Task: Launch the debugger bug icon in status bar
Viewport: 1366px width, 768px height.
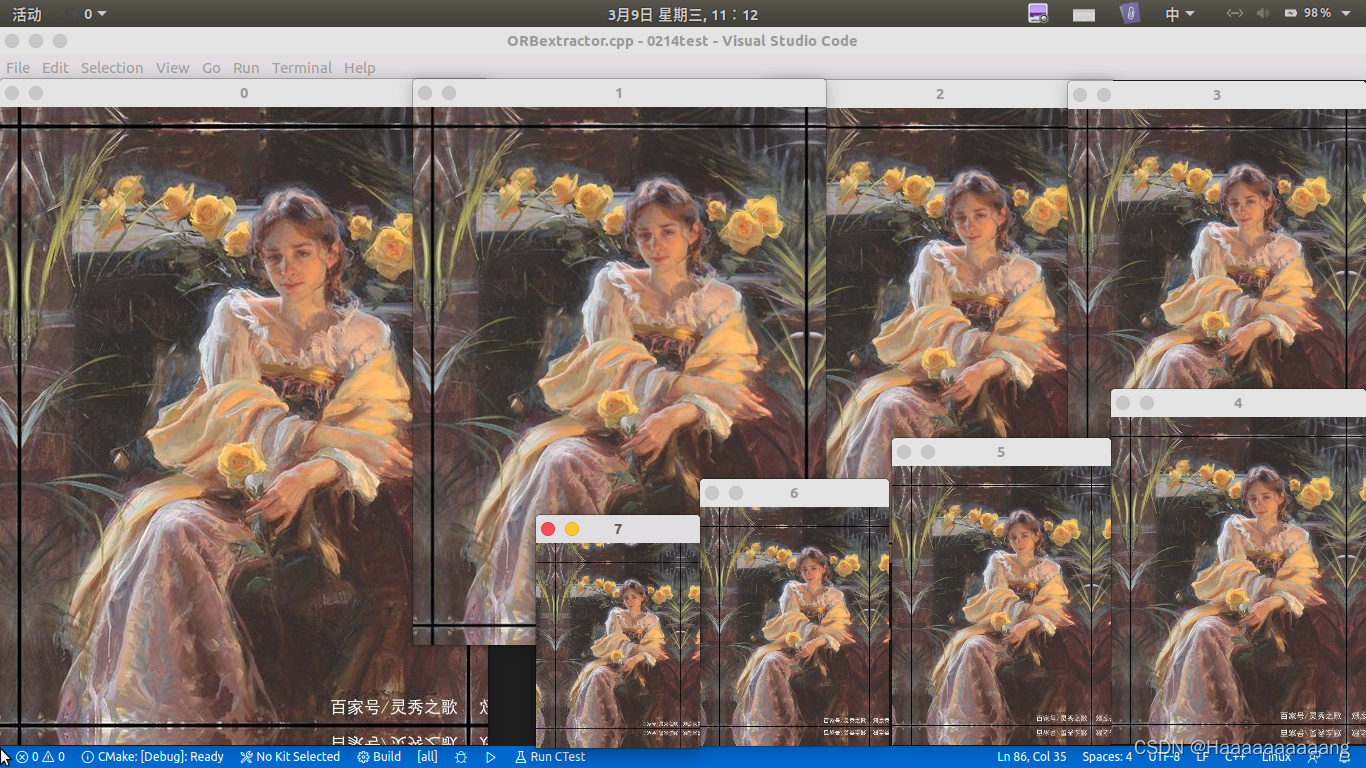Action: point(461,757)
